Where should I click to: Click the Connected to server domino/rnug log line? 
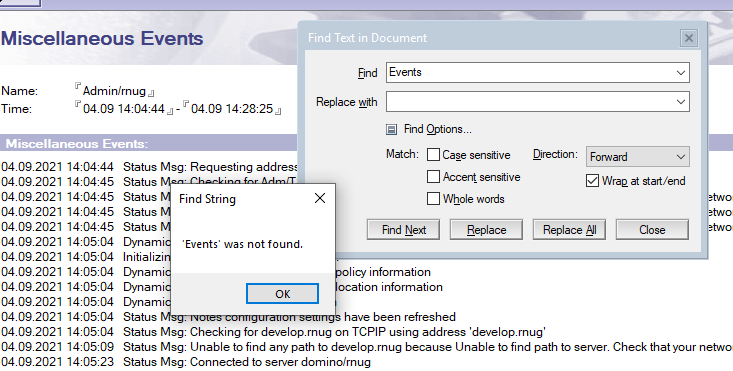[x=186, y=362]
